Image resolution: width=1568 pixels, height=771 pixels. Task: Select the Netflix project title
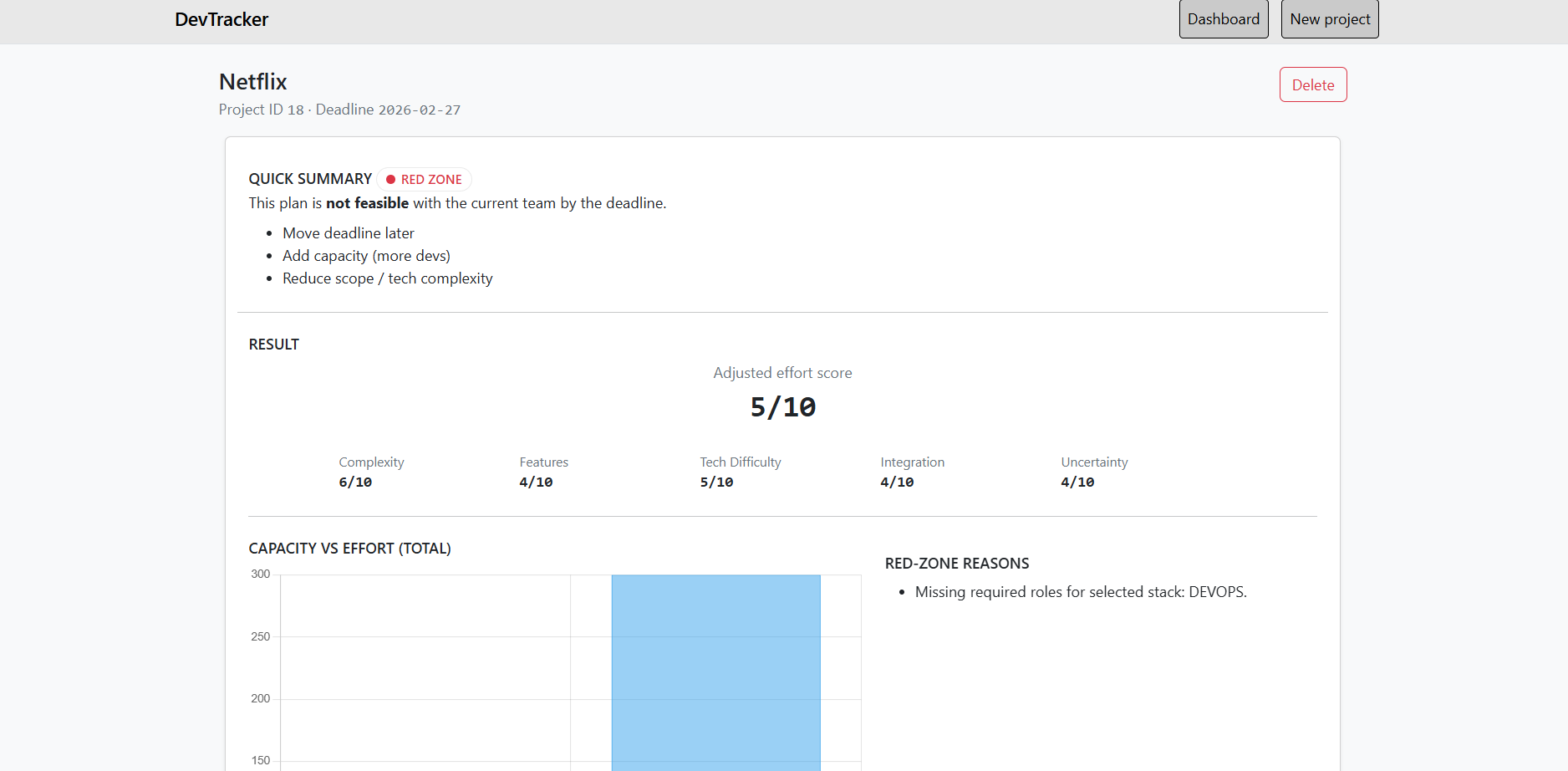tap(253, 82)
